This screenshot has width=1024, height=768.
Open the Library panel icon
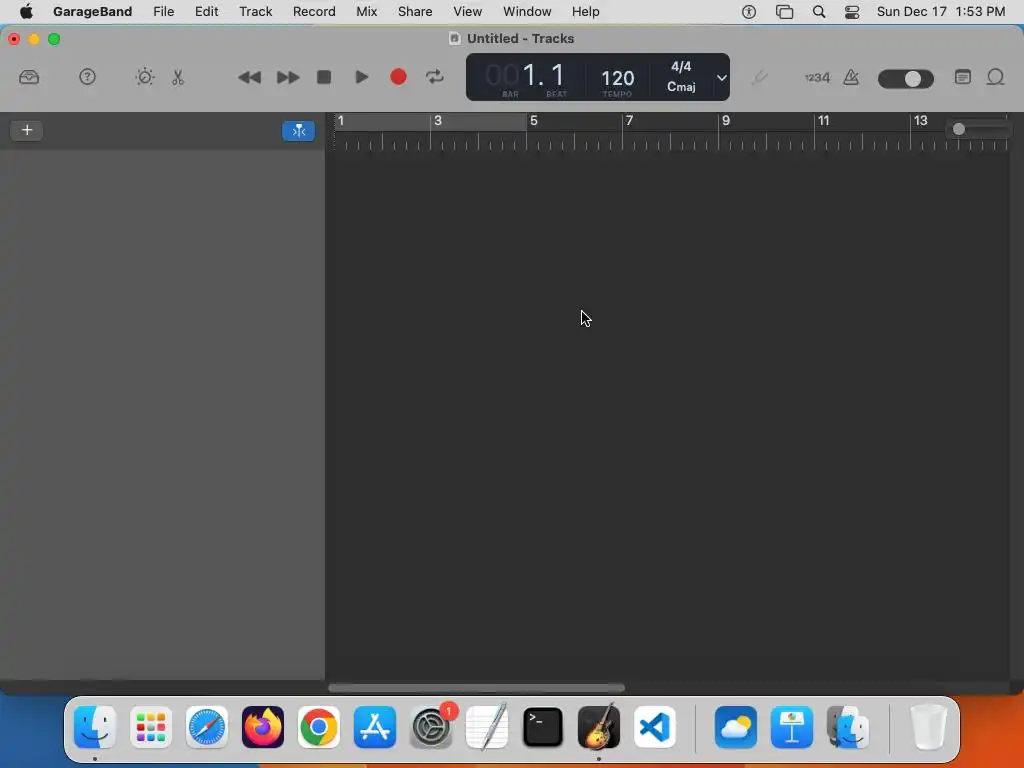pos(29,77)
